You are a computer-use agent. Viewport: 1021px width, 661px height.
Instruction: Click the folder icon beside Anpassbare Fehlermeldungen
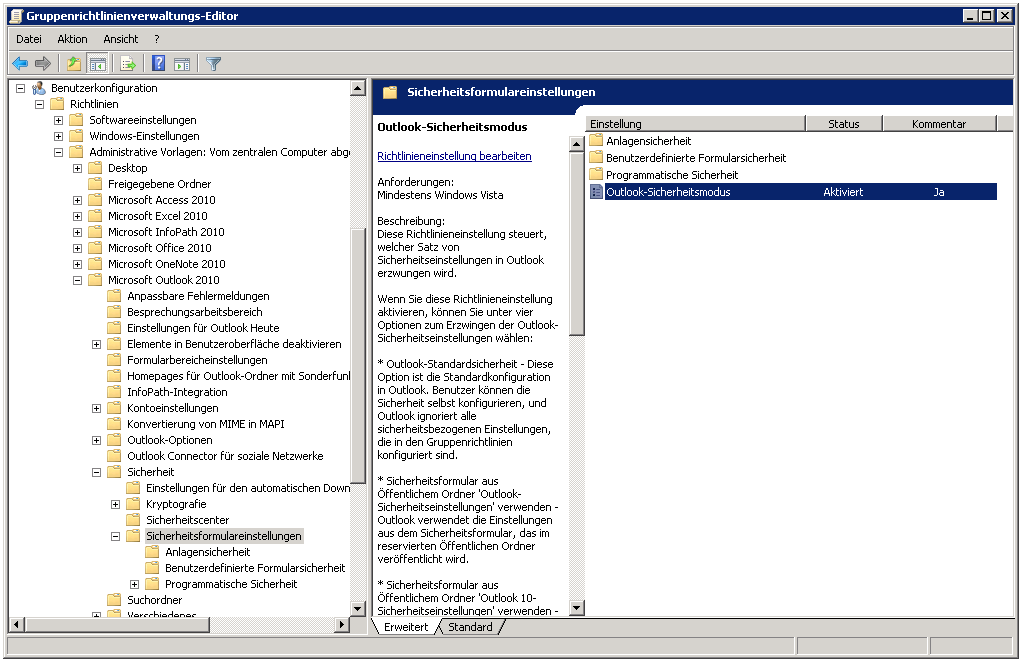point(115,296)
